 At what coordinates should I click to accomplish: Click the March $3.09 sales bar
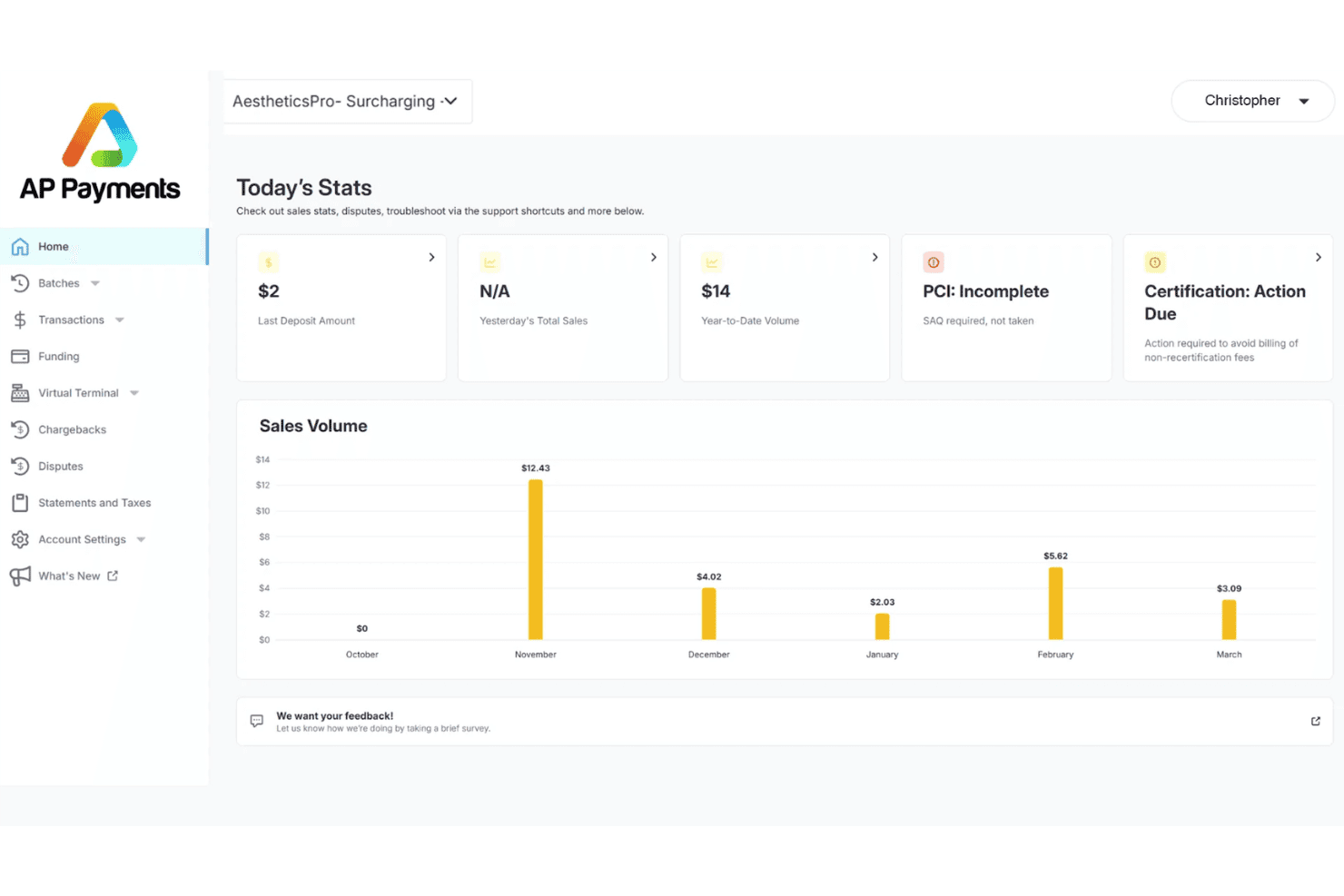pos(1229,620)
